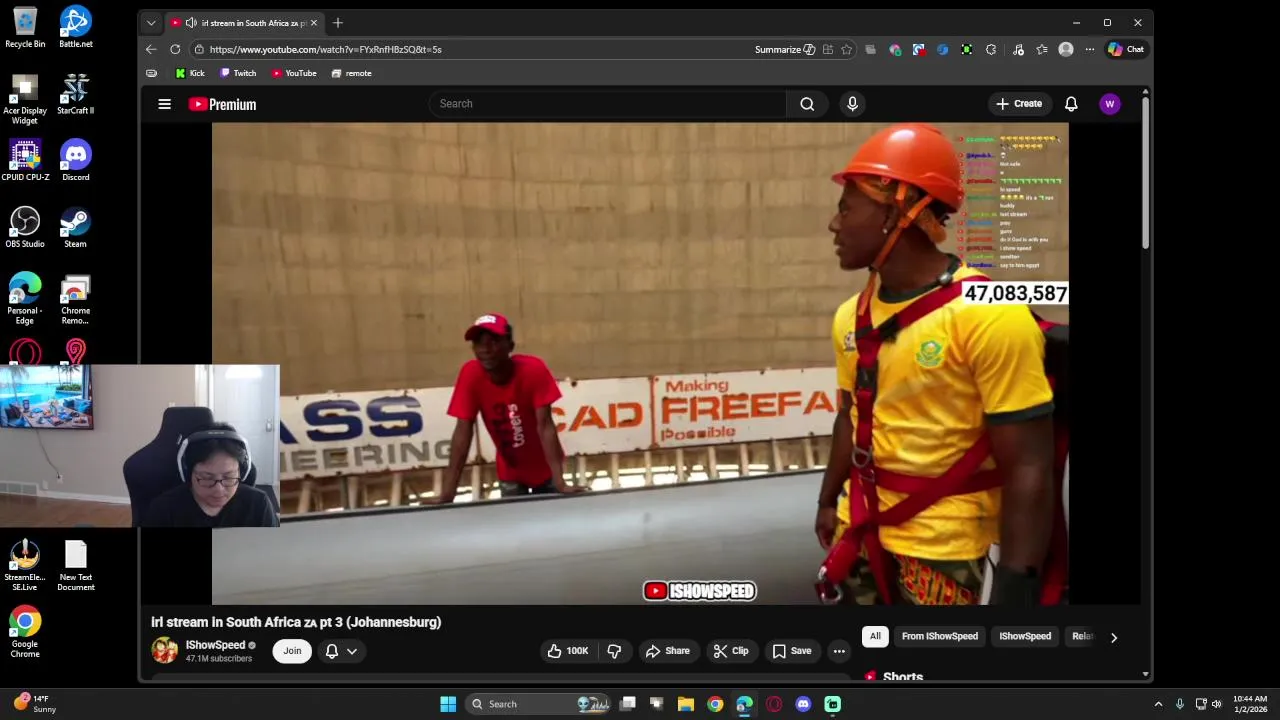1280x720 pixels.
Task: Clip the video
Action: coord(730,651)
